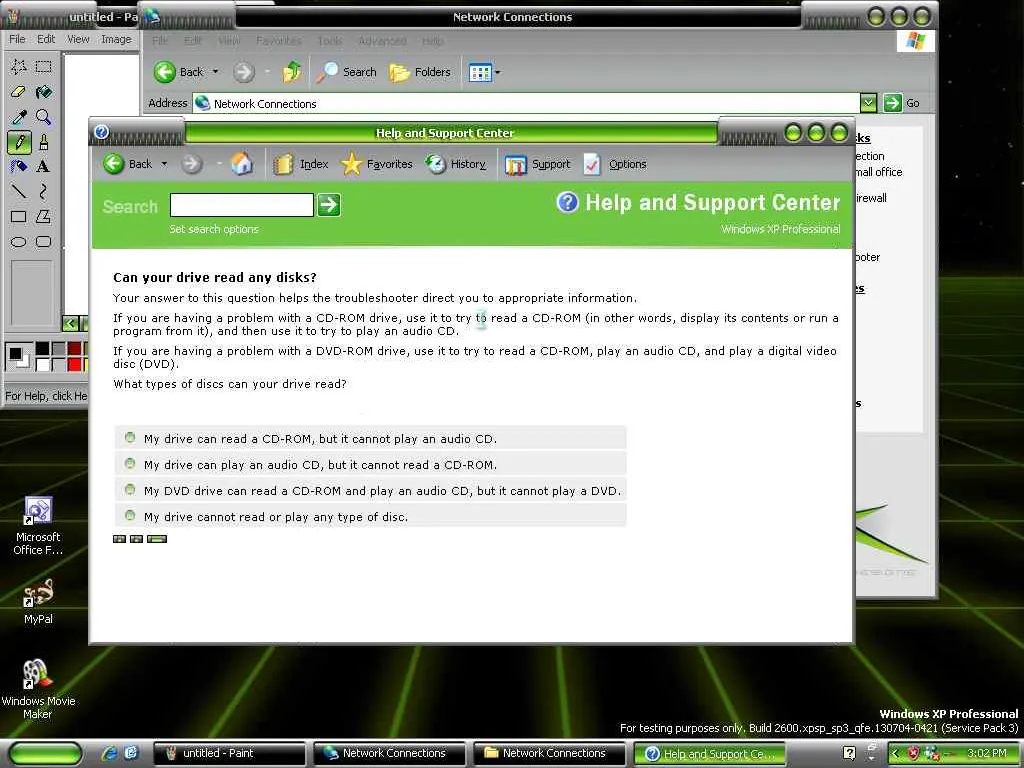This screenshot has width=1024, height=768.
Task: Click the third wide troubleshooter button below options
Action: tap(157, 539)
